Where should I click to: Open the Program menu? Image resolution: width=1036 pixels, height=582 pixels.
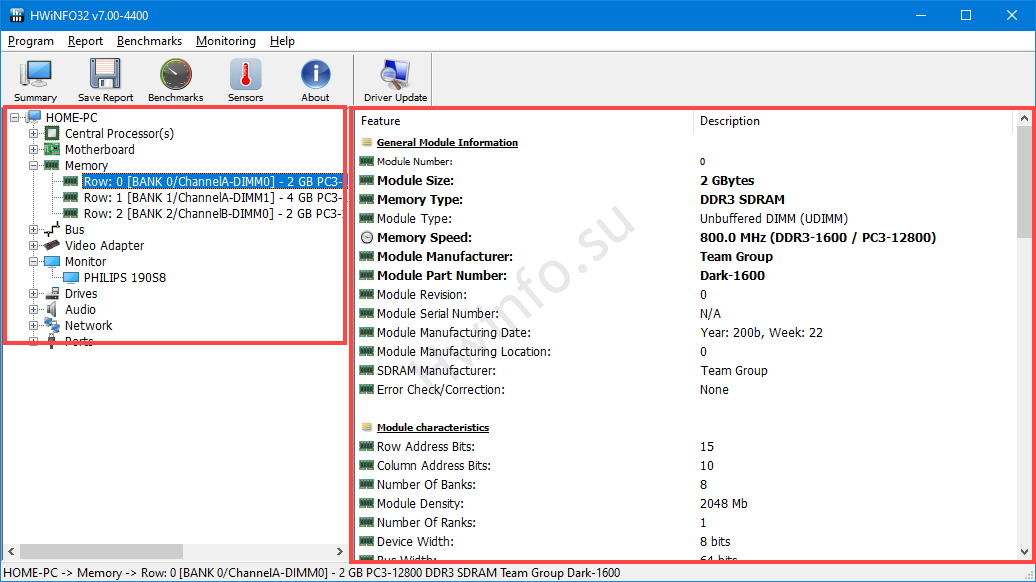31,41
